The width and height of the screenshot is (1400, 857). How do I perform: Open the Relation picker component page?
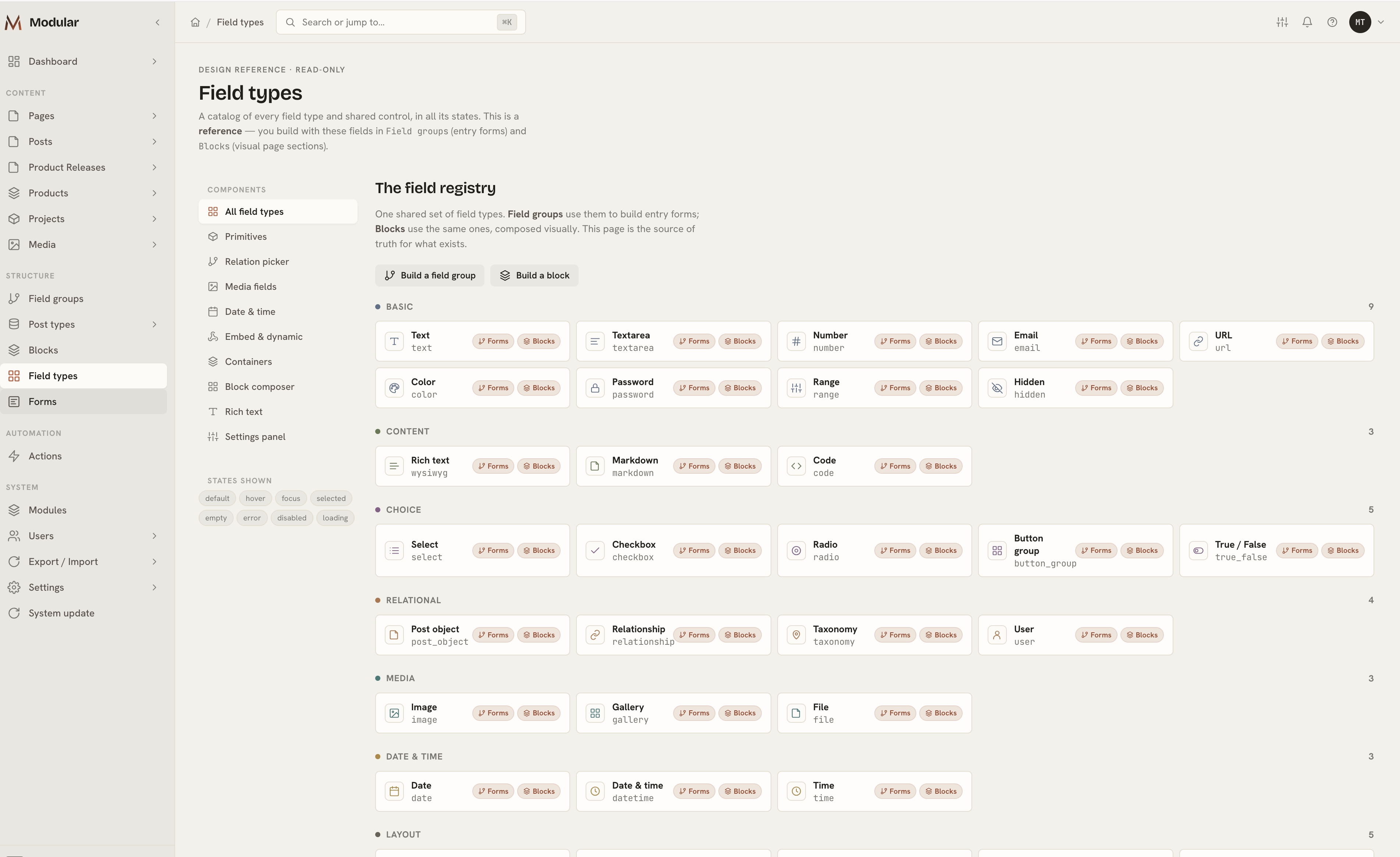[278, 262]
